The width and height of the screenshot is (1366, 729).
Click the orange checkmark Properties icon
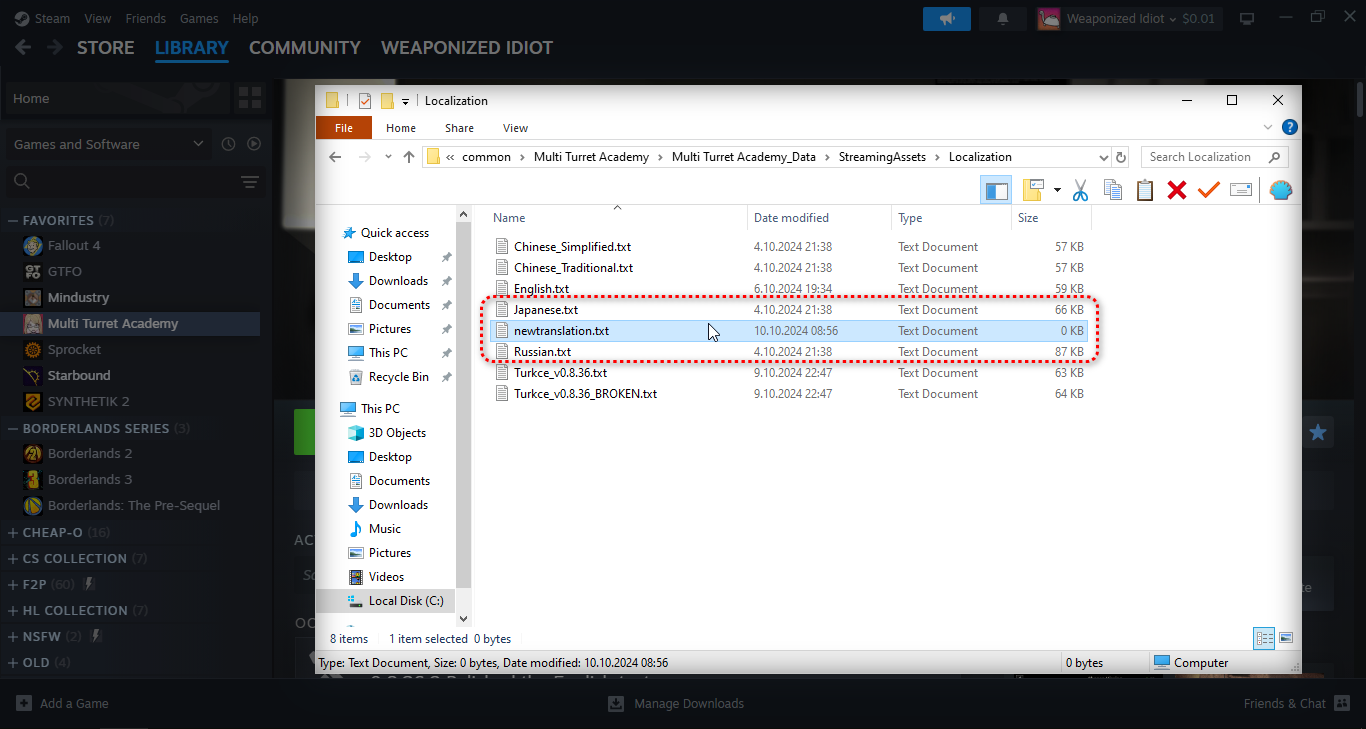pyautogui.click(x=1209, y=190)
